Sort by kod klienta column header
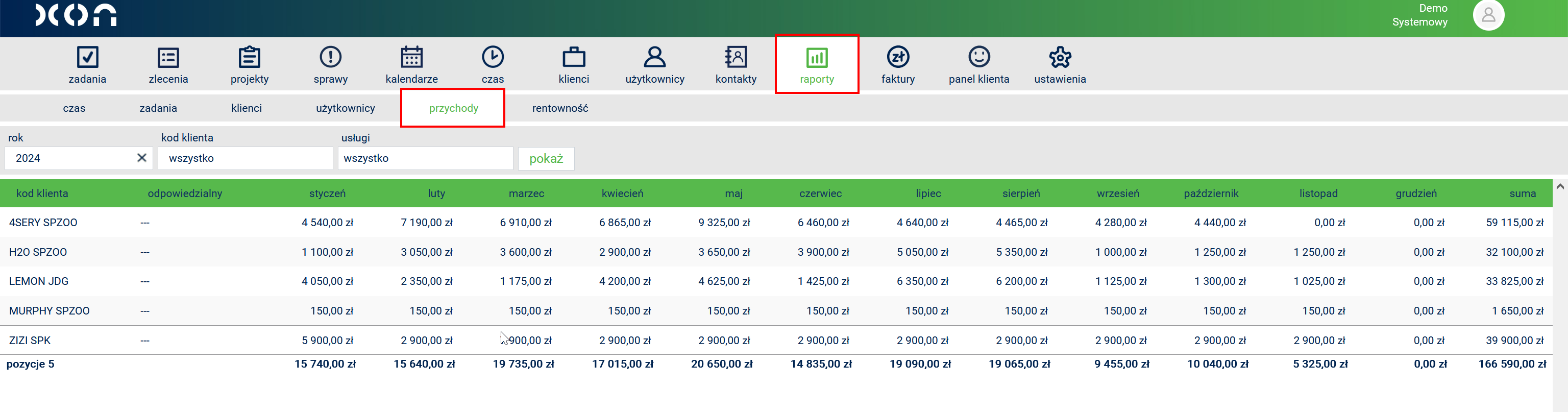 [42, 193]
